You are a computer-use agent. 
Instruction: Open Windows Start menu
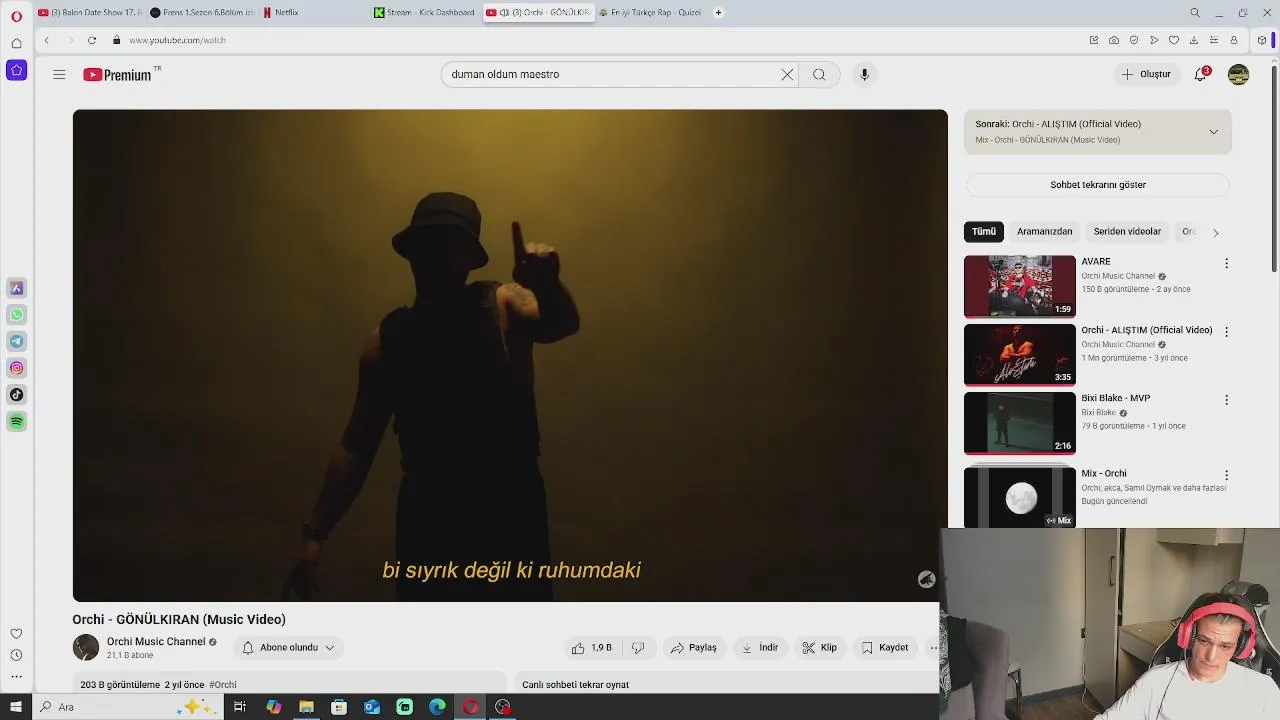click(x=15, y=707)
